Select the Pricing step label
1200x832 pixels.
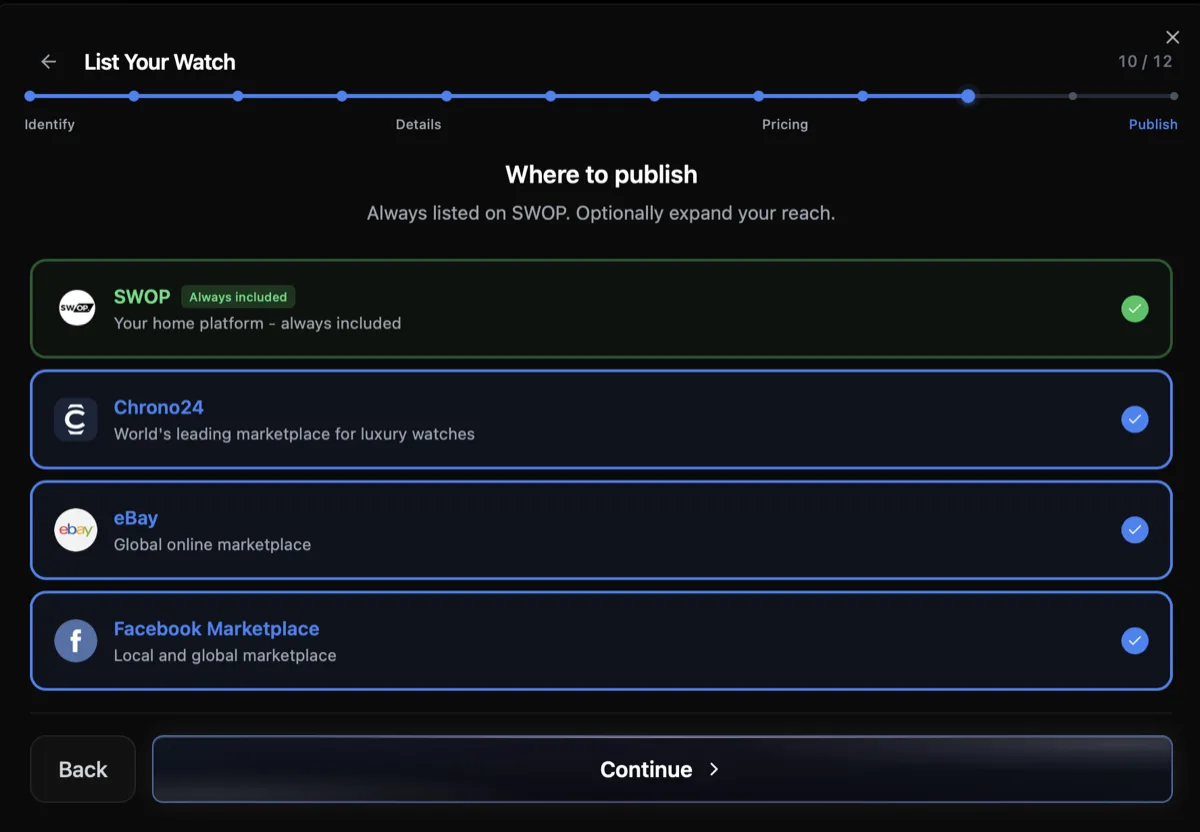click(x=785, y=125)
